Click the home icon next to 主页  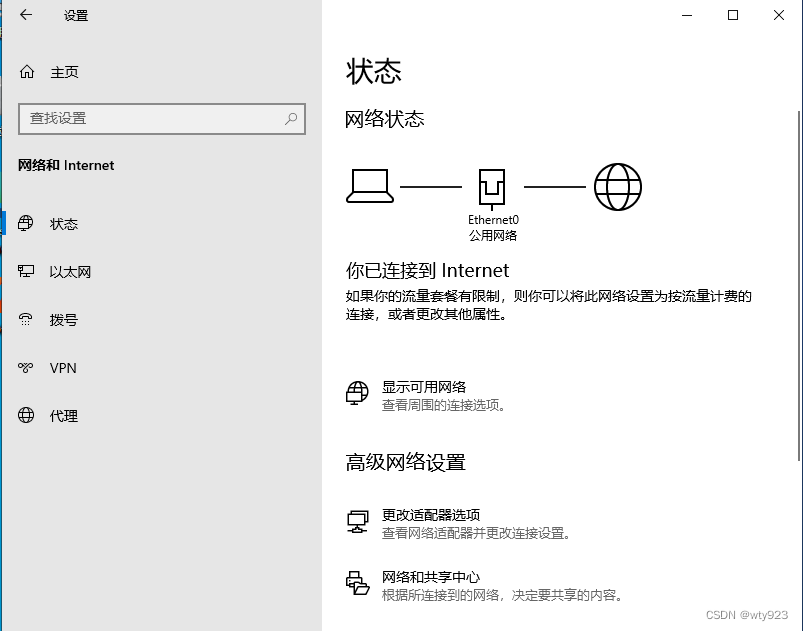click(25, 71)
